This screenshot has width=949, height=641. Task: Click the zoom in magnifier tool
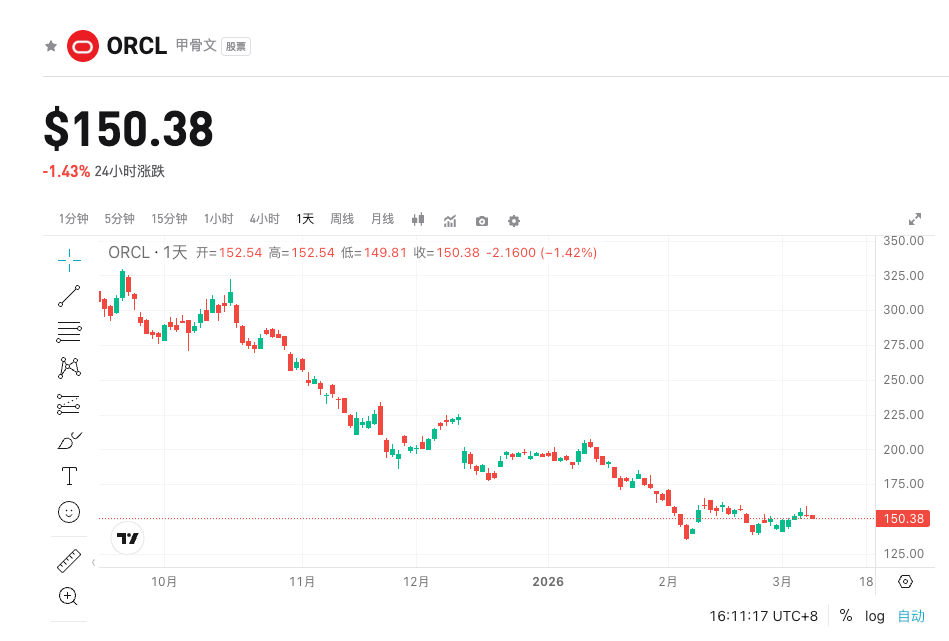pos(69,597)
